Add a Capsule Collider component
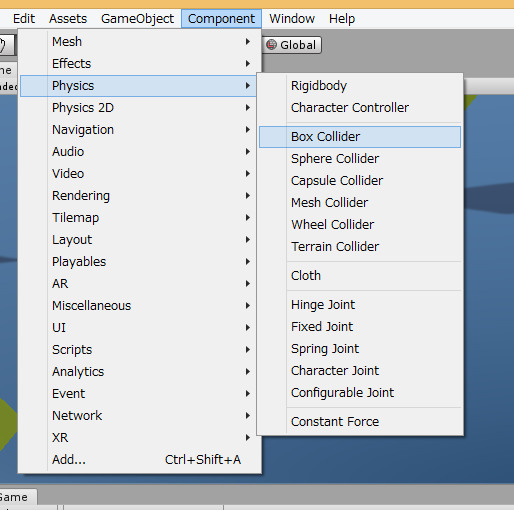This screenshot has height=510, width=514. (x=360, y=181)
